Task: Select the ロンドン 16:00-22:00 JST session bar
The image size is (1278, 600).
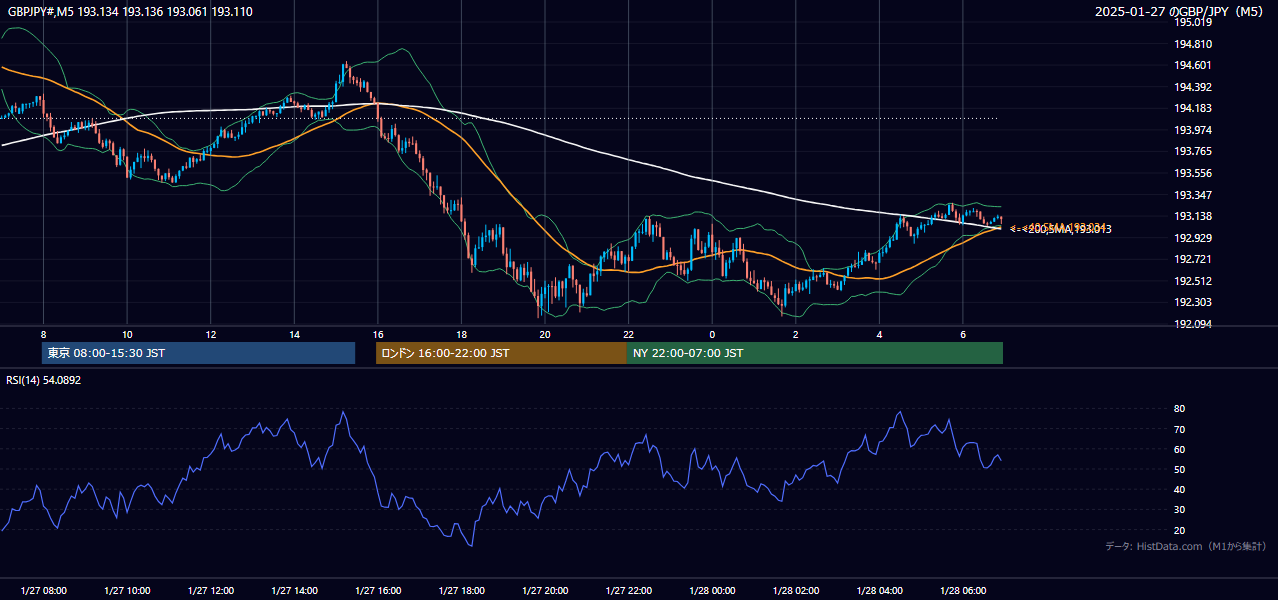Action: (x=501, y=353)
